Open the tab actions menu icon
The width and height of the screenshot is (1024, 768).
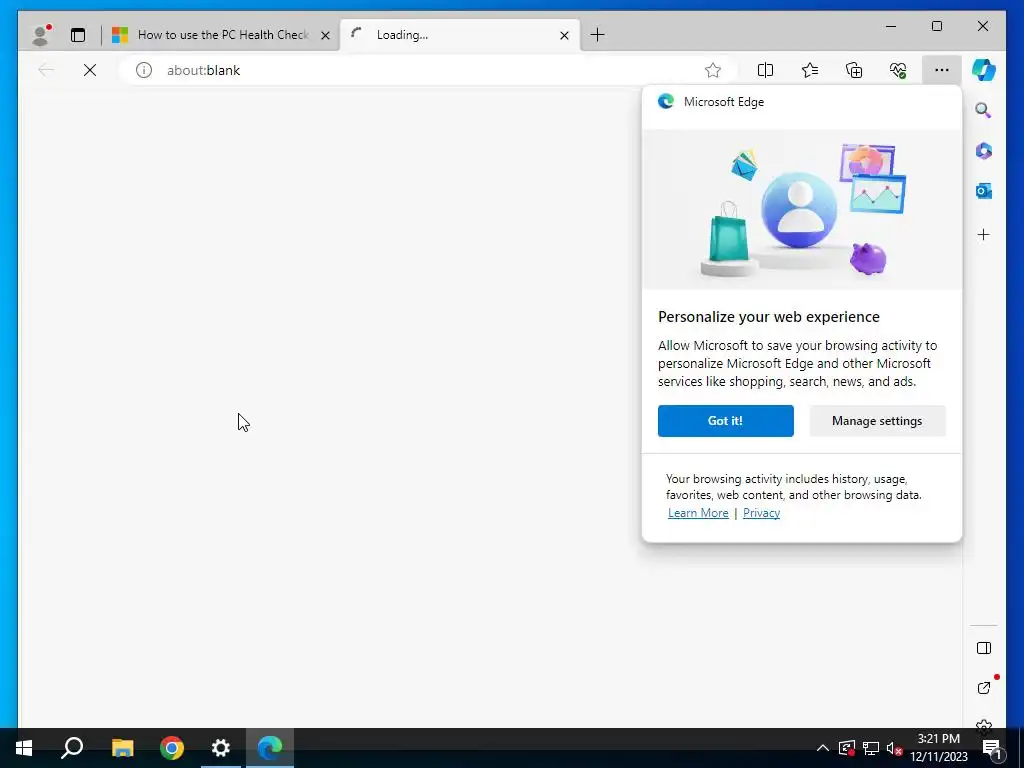pyautogui.click(x=78, y=35)
